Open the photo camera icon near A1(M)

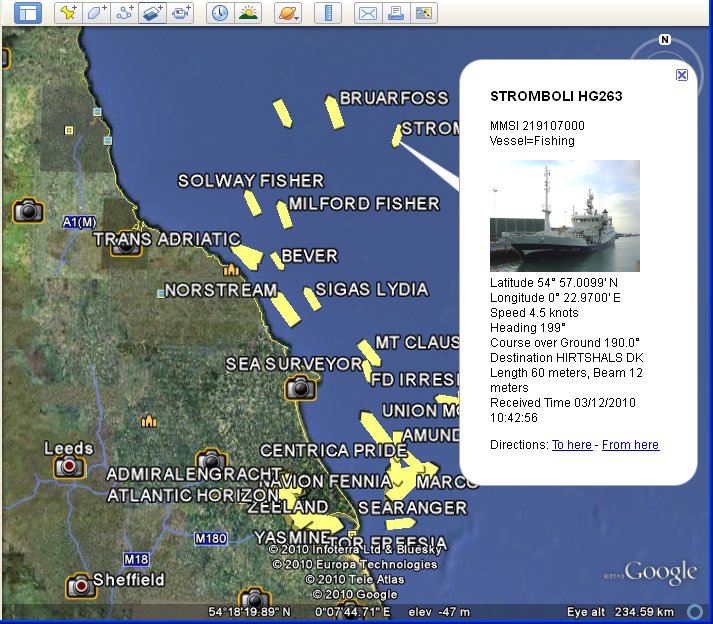[28, 211]
